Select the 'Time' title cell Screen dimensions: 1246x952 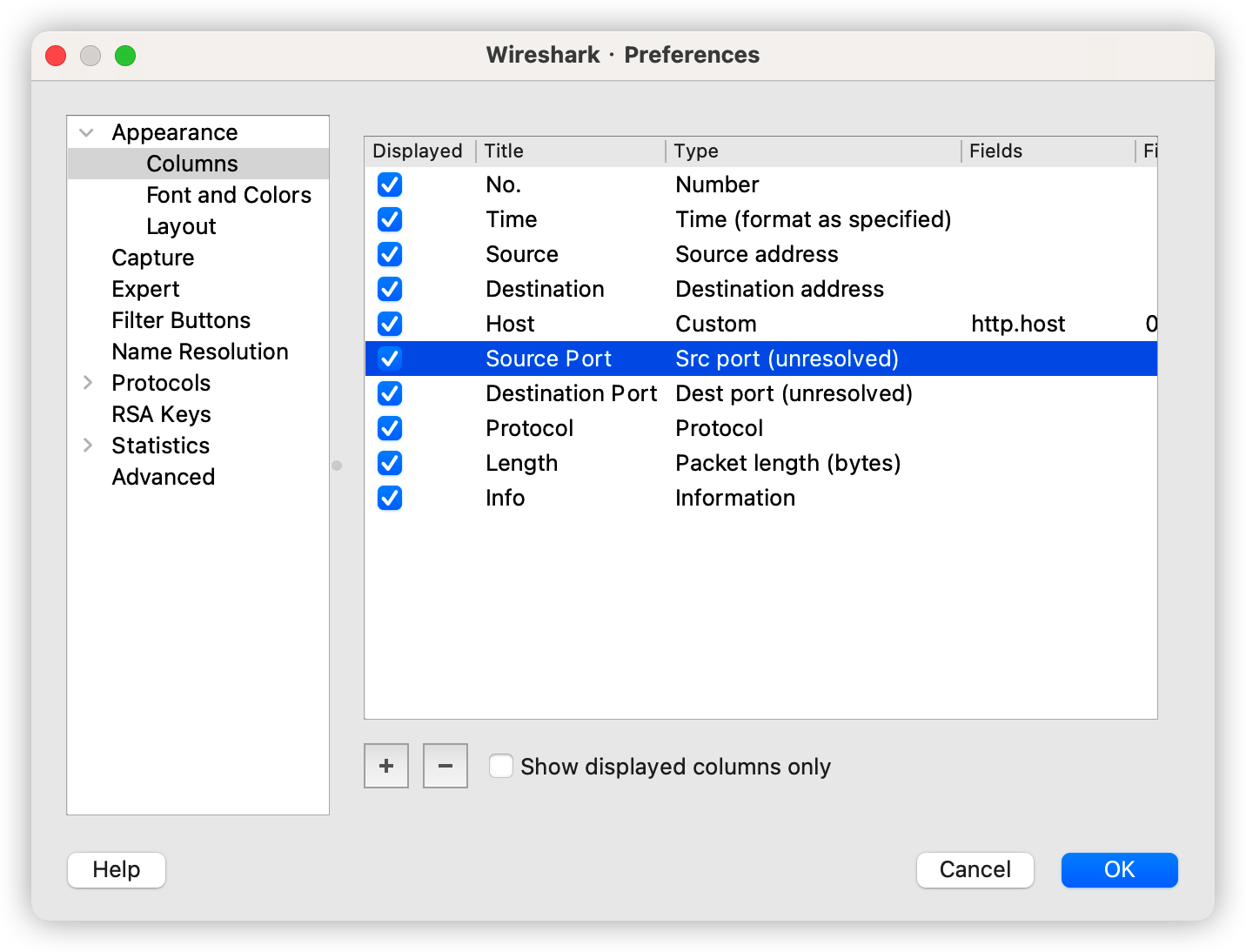(512, 219)
